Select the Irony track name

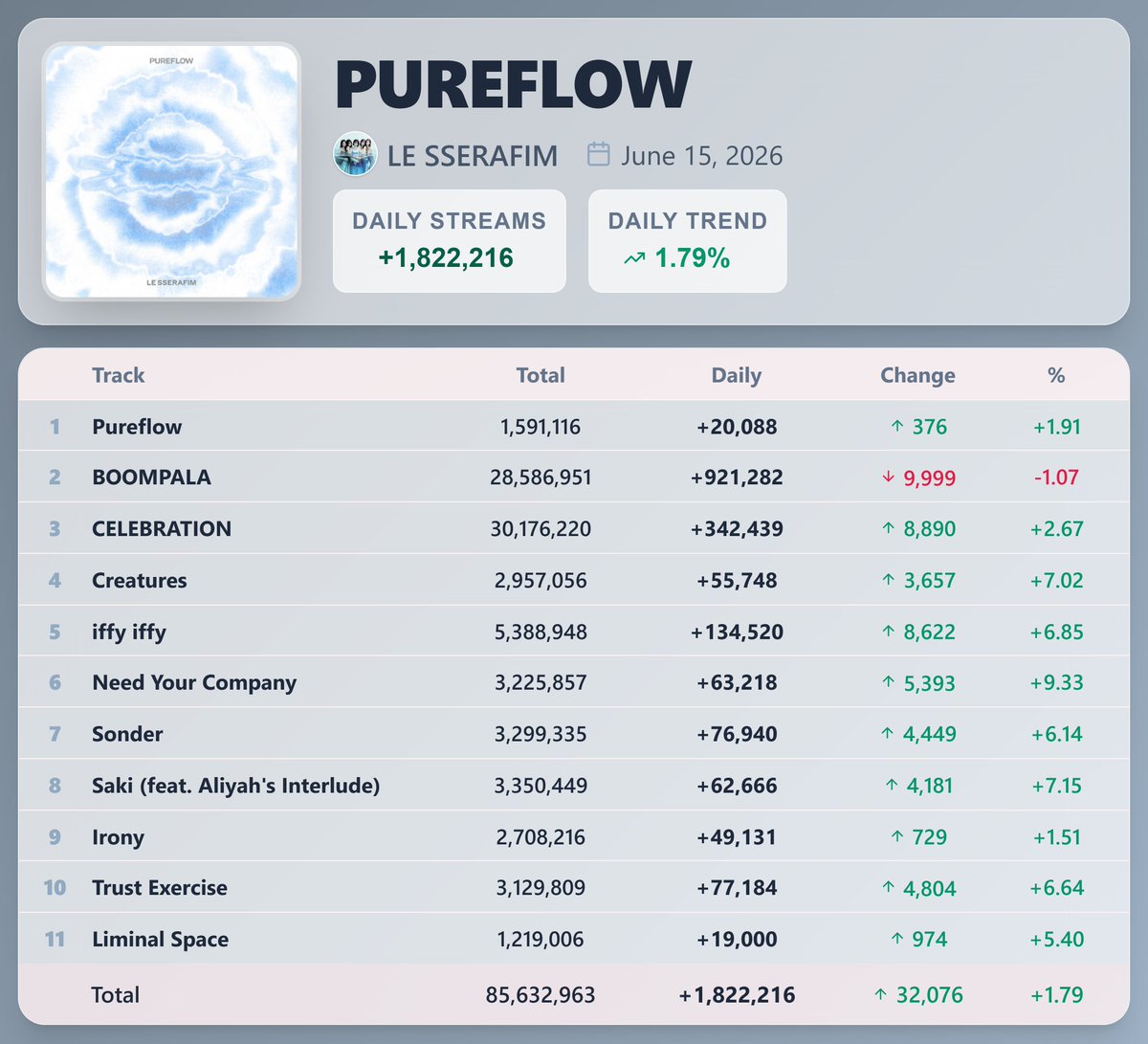[118, 837]
